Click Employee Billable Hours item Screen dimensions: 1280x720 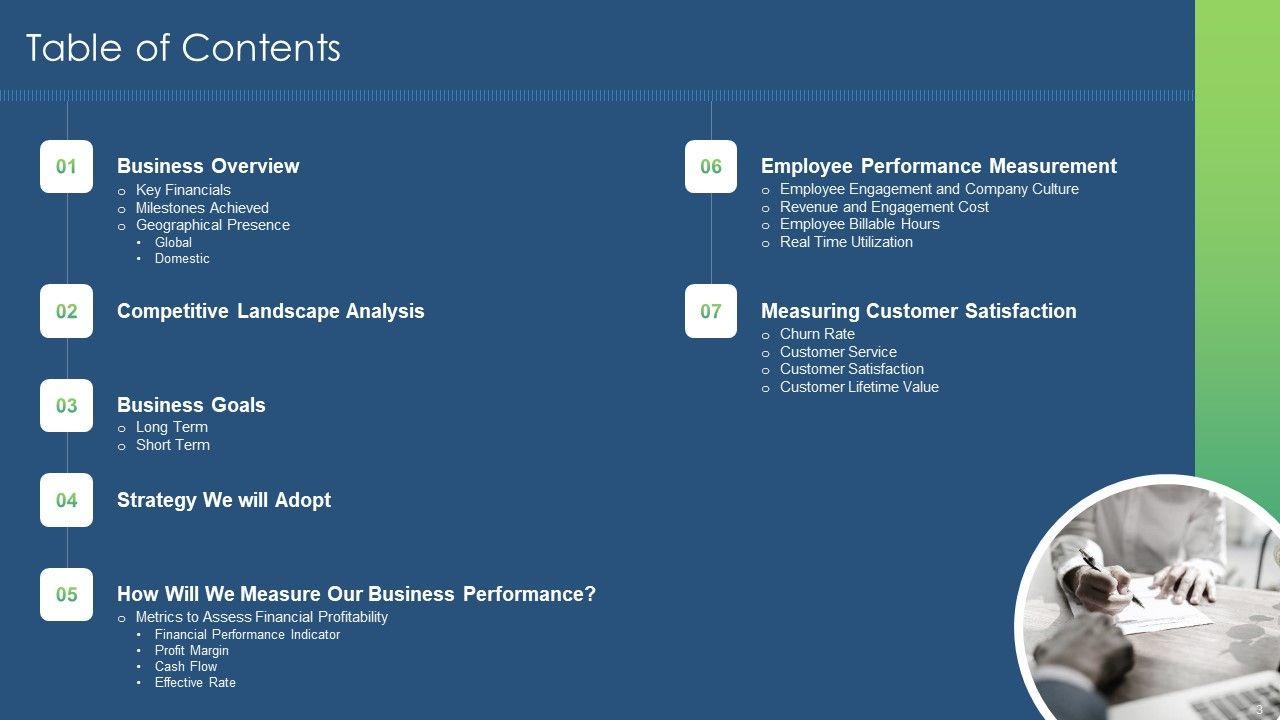(859, 224)
